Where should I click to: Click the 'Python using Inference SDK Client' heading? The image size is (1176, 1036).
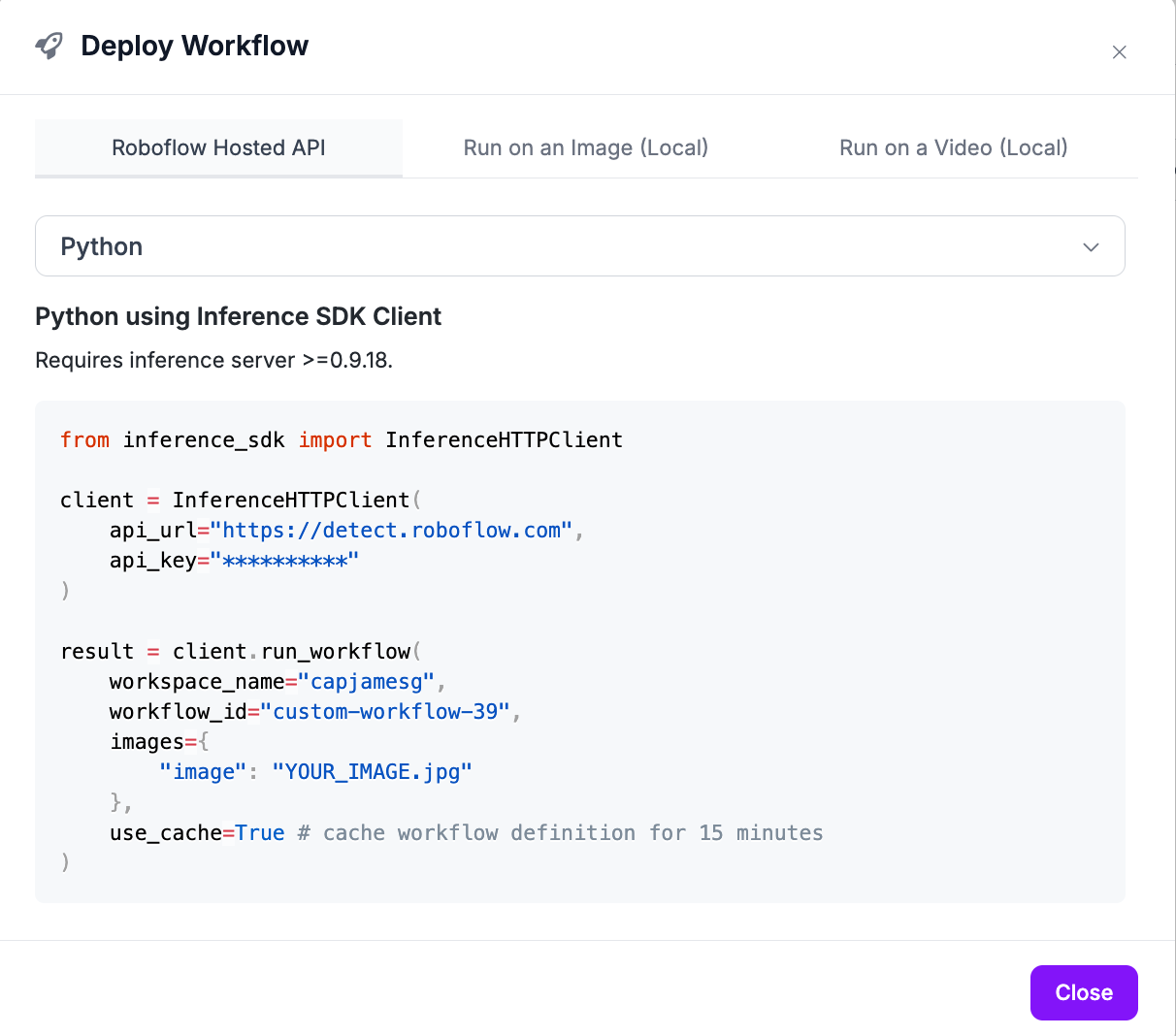point(238,316)
